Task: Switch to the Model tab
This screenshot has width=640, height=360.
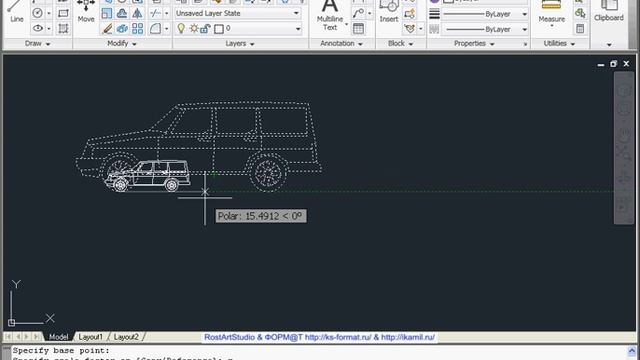Action: tap(58, 337)
